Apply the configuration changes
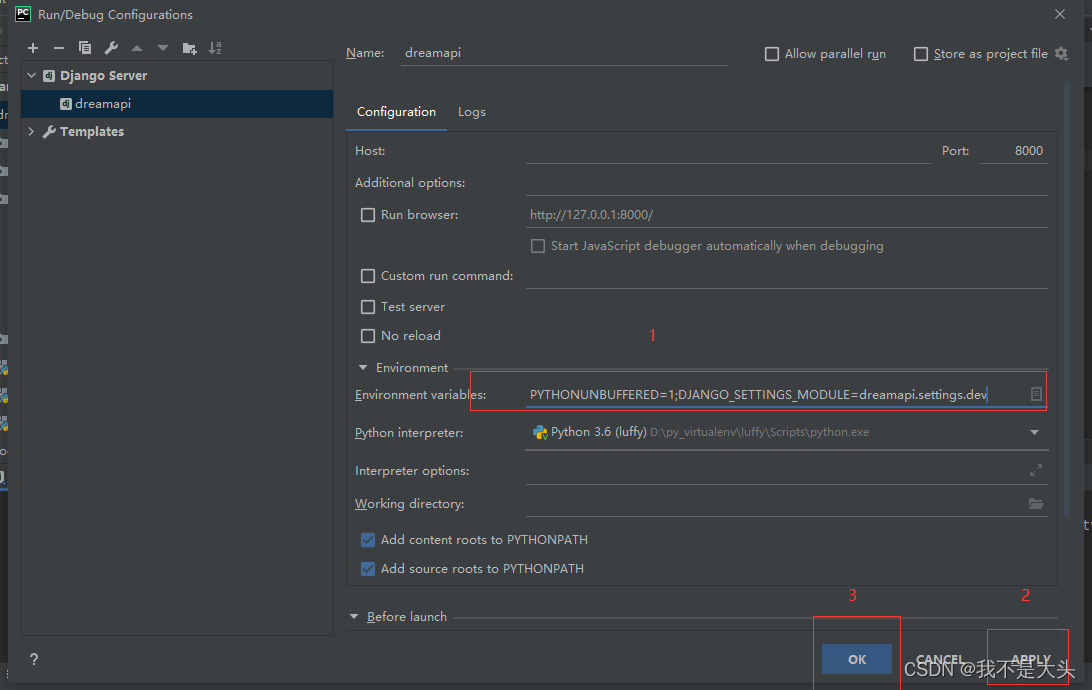Screen dimensions: 1092x690 click(x=1031, y=659)
